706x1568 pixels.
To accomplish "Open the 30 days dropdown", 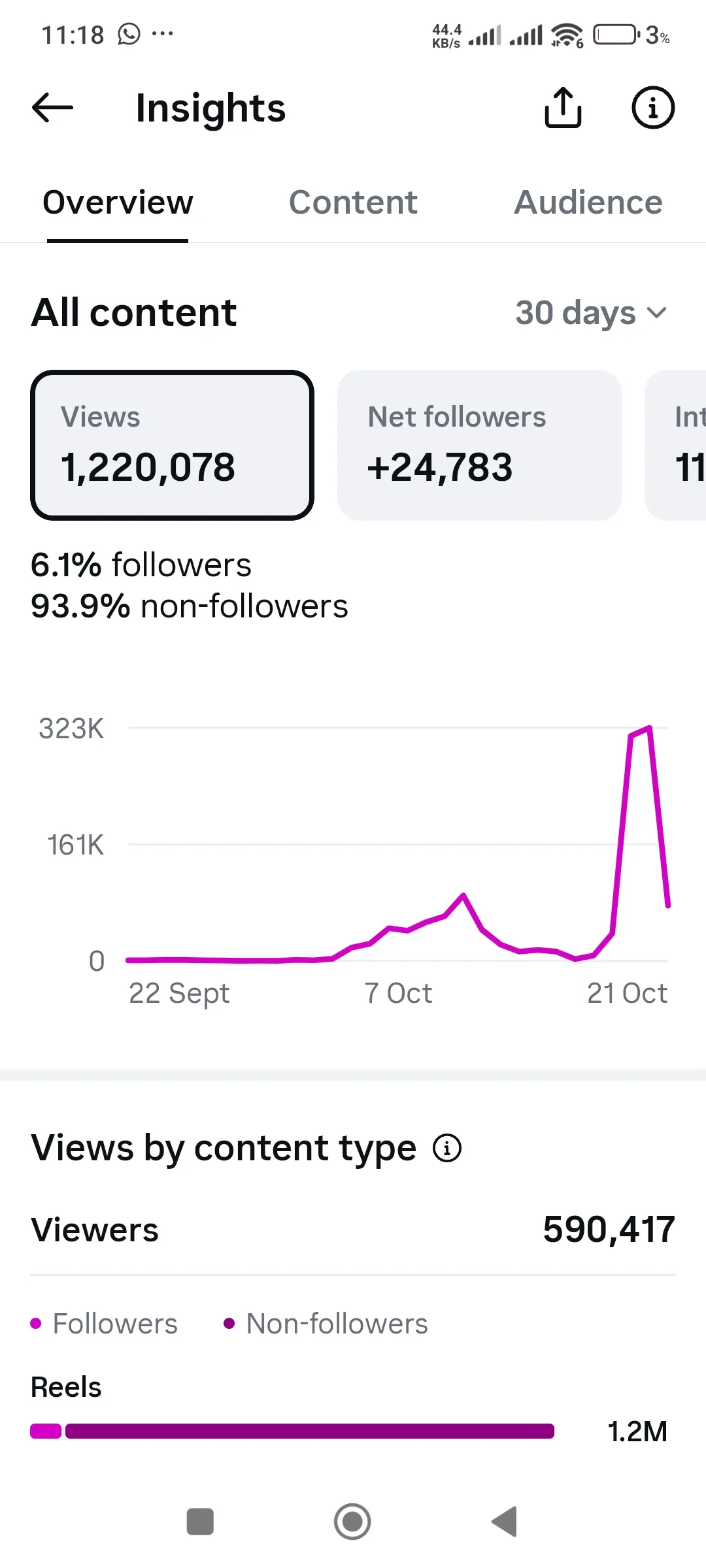I will [592, 313].
